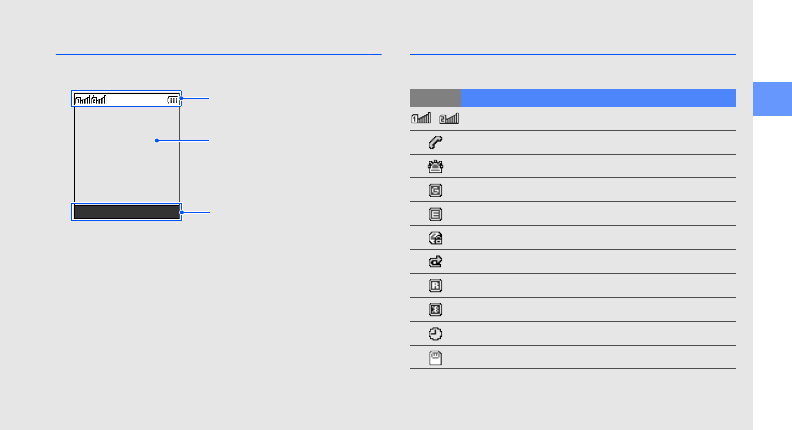This screenshot has height=430, width=792.
Task: Select the GPRS network G icon
Action: 435,190
